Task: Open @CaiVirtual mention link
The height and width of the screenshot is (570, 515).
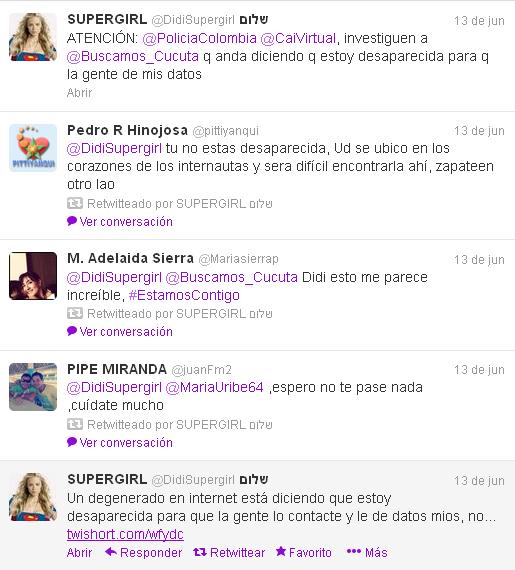Action: 298,38
